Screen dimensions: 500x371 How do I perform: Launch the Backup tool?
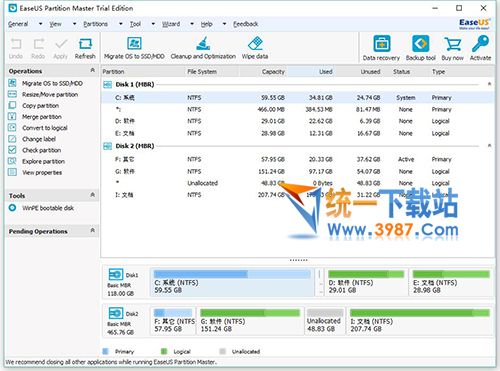(x=421, y=44)
